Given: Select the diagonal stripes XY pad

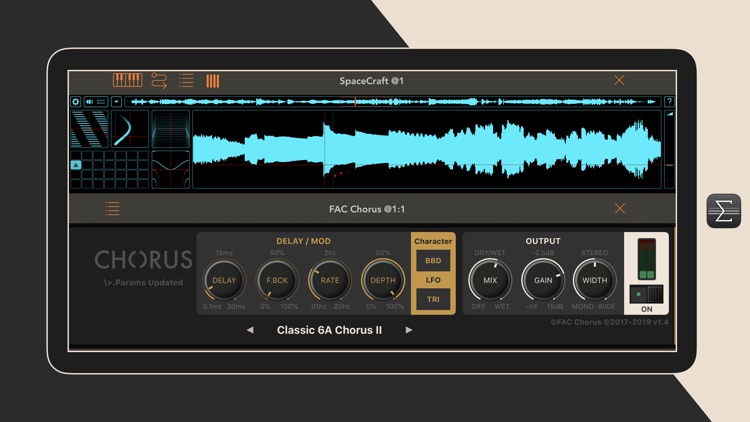Looking at the screenshot, I should tap(89, 129).
